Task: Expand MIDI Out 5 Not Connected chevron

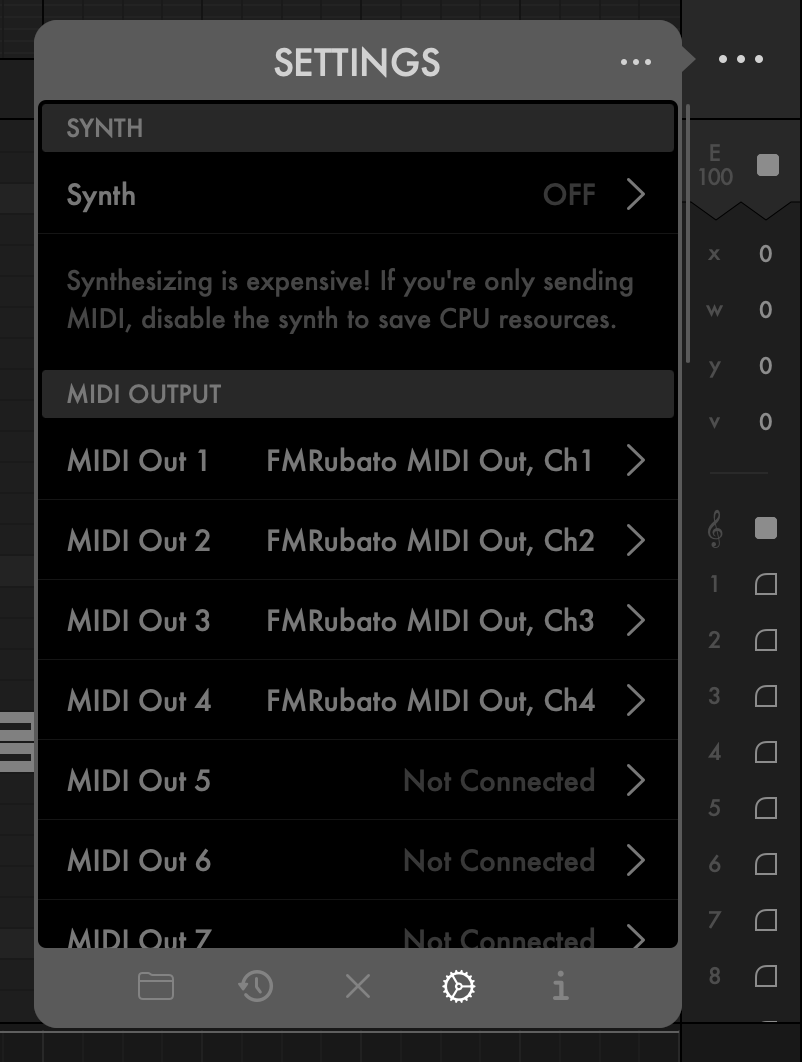Action: pos(635,781)
